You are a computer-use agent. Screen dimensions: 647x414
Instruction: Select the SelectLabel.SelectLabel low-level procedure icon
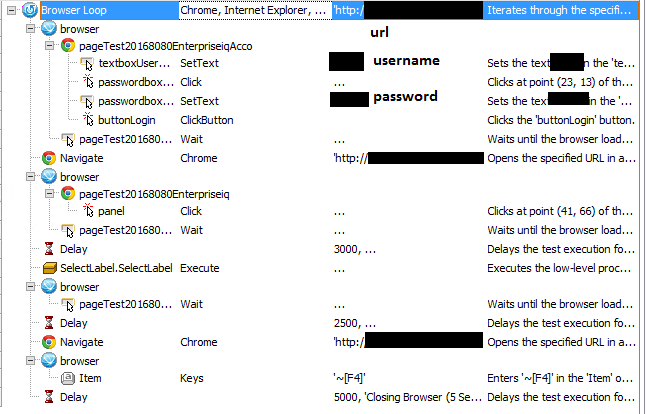click(x=50, y=268)
